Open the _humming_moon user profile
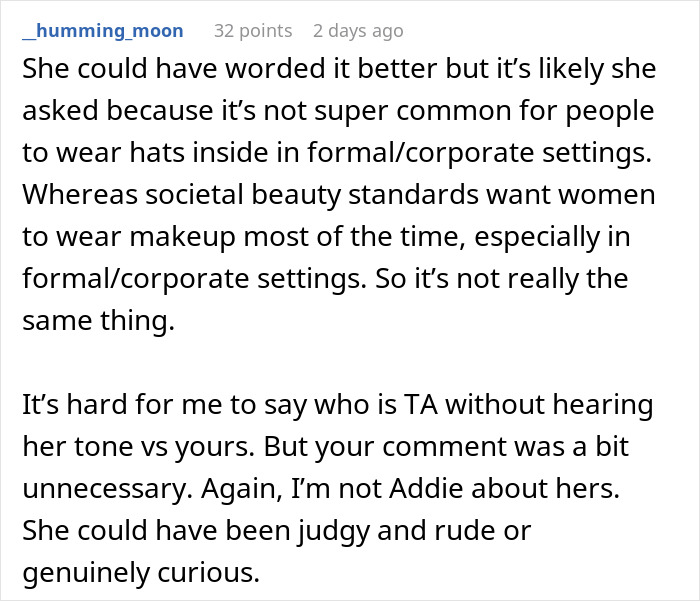Image resolution: width=700 pixels, height=601 pixels. 102,31
